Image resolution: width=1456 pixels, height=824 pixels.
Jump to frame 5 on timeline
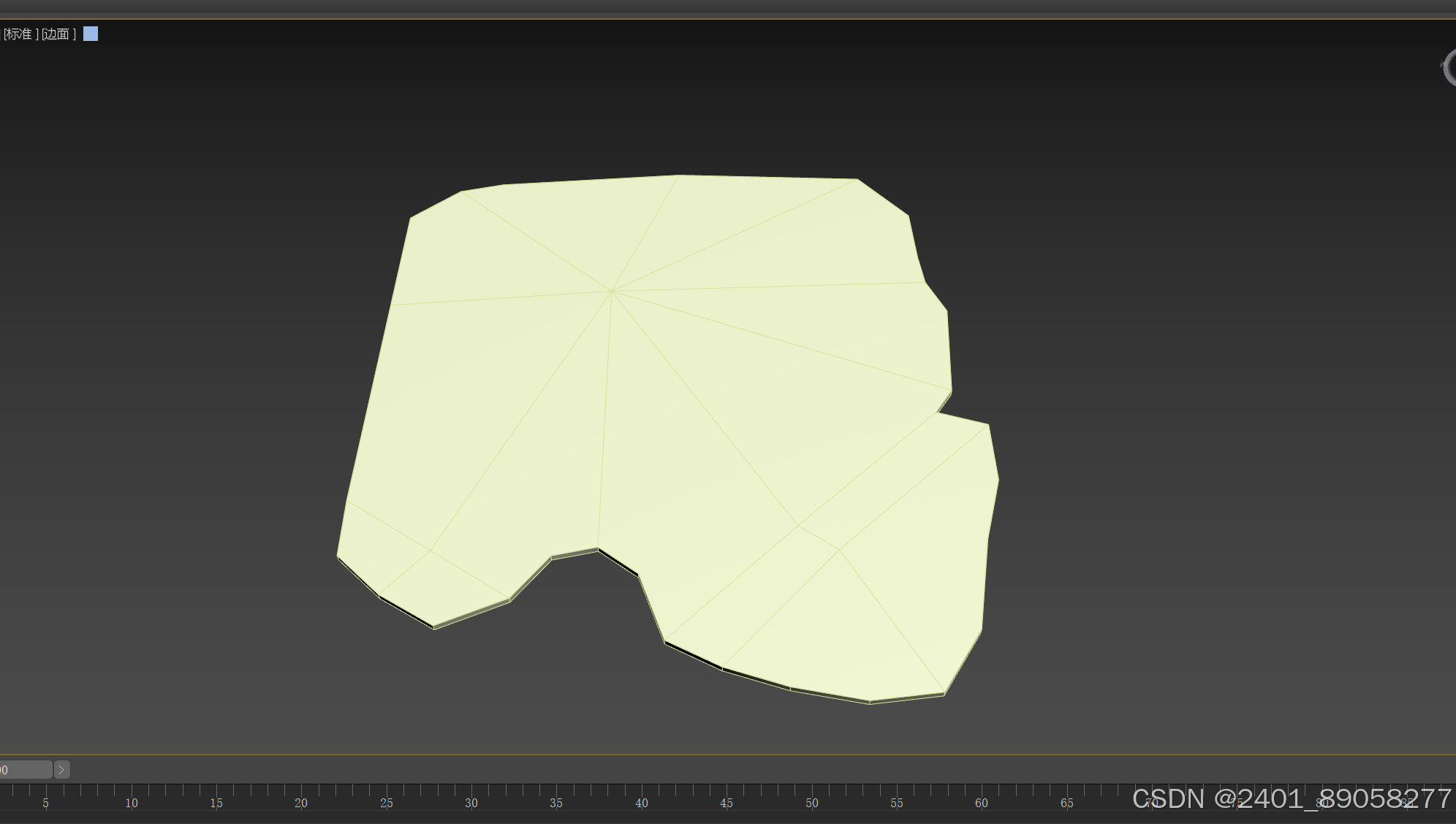pyautogui.click(x=45, y=802)
